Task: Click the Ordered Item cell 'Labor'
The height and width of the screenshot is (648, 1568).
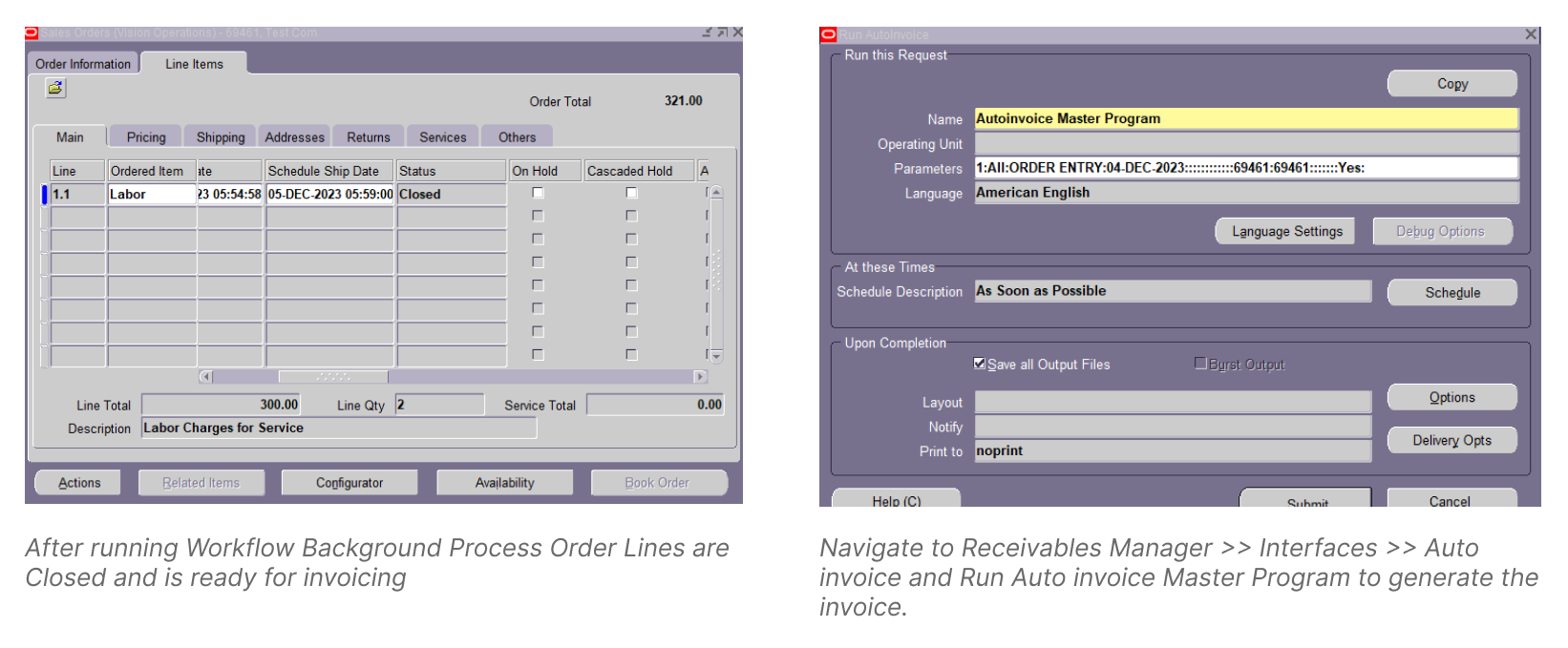Action: (x=152, y=194)
